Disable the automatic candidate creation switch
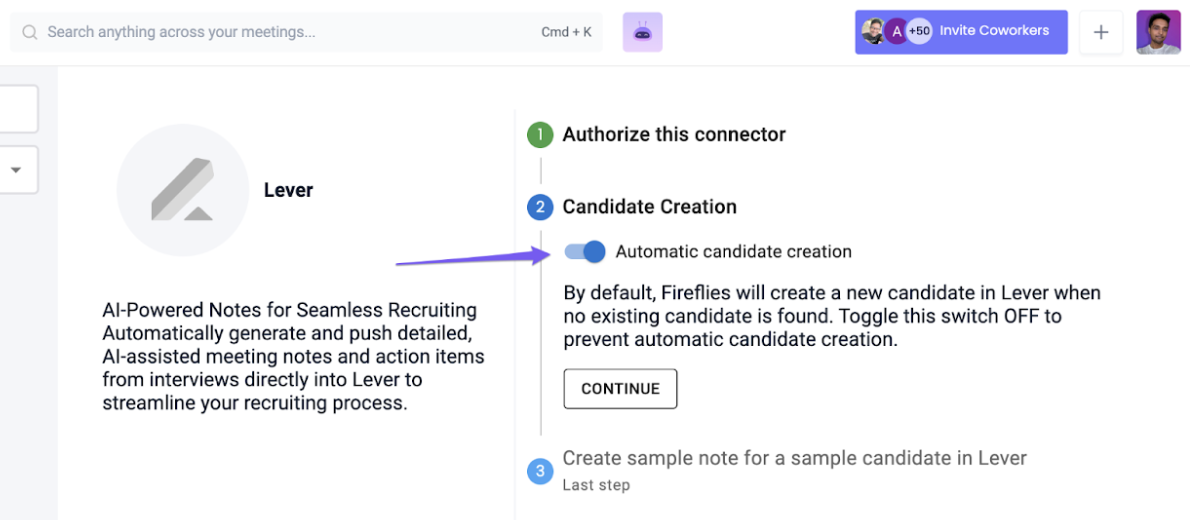The width and height of the screenshot is (1190, 520). coord(585,251)
